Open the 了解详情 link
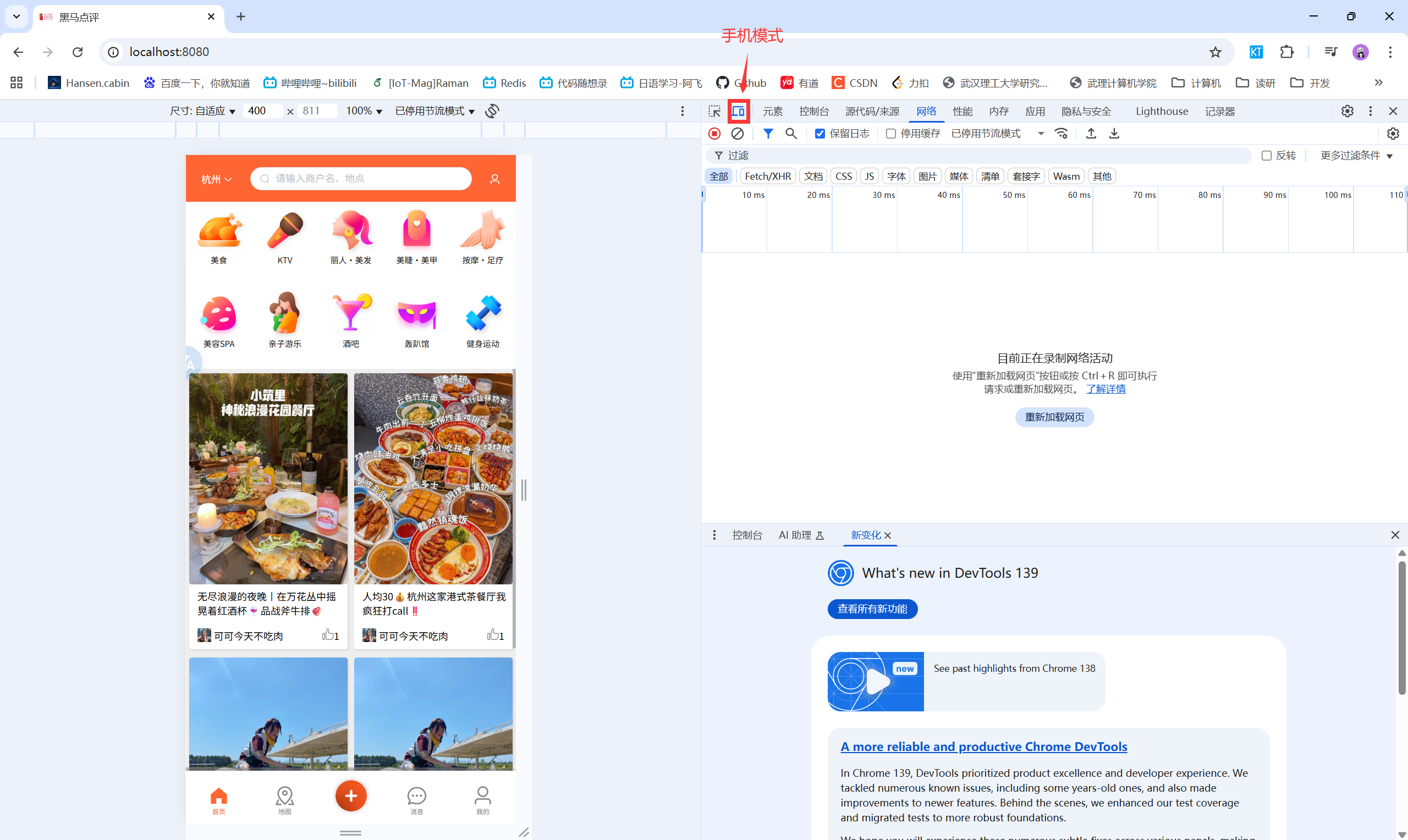Screen dimensions: 1408x840 pos(1105,389)
